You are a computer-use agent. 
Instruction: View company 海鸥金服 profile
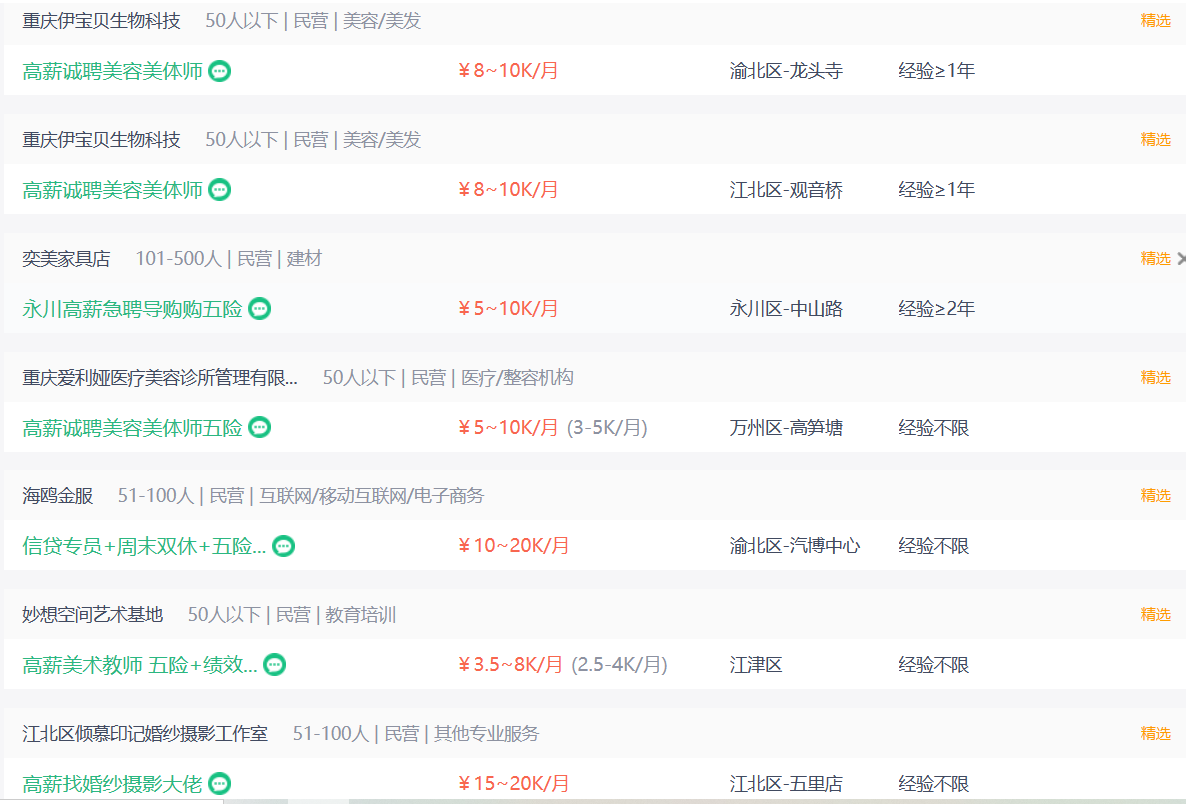57,495
